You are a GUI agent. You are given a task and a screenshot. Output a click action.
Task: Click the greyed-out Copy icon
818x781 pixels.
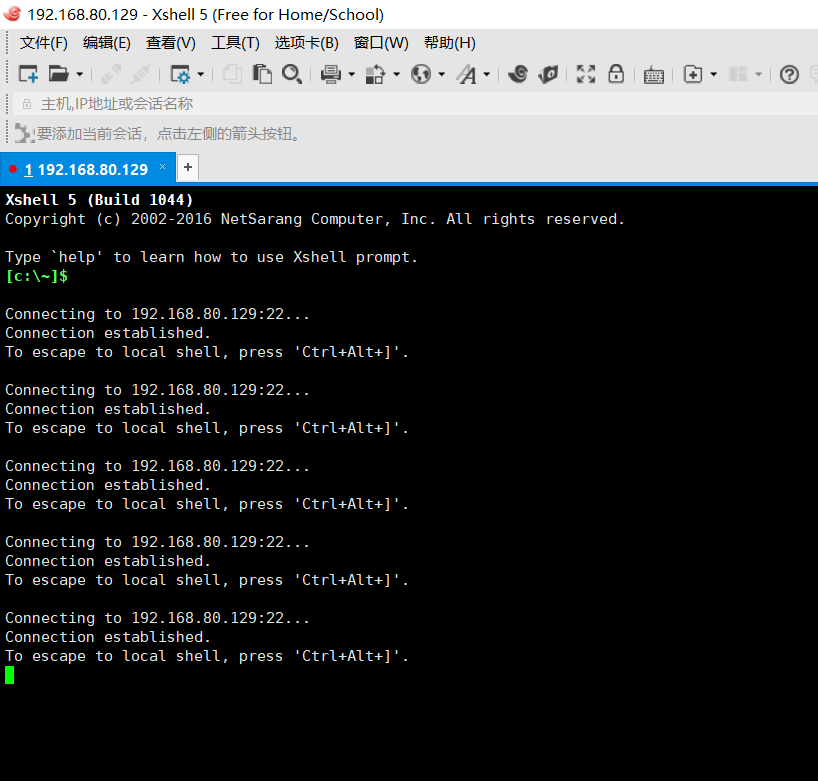pyautogui.click(x=232, y=74)
